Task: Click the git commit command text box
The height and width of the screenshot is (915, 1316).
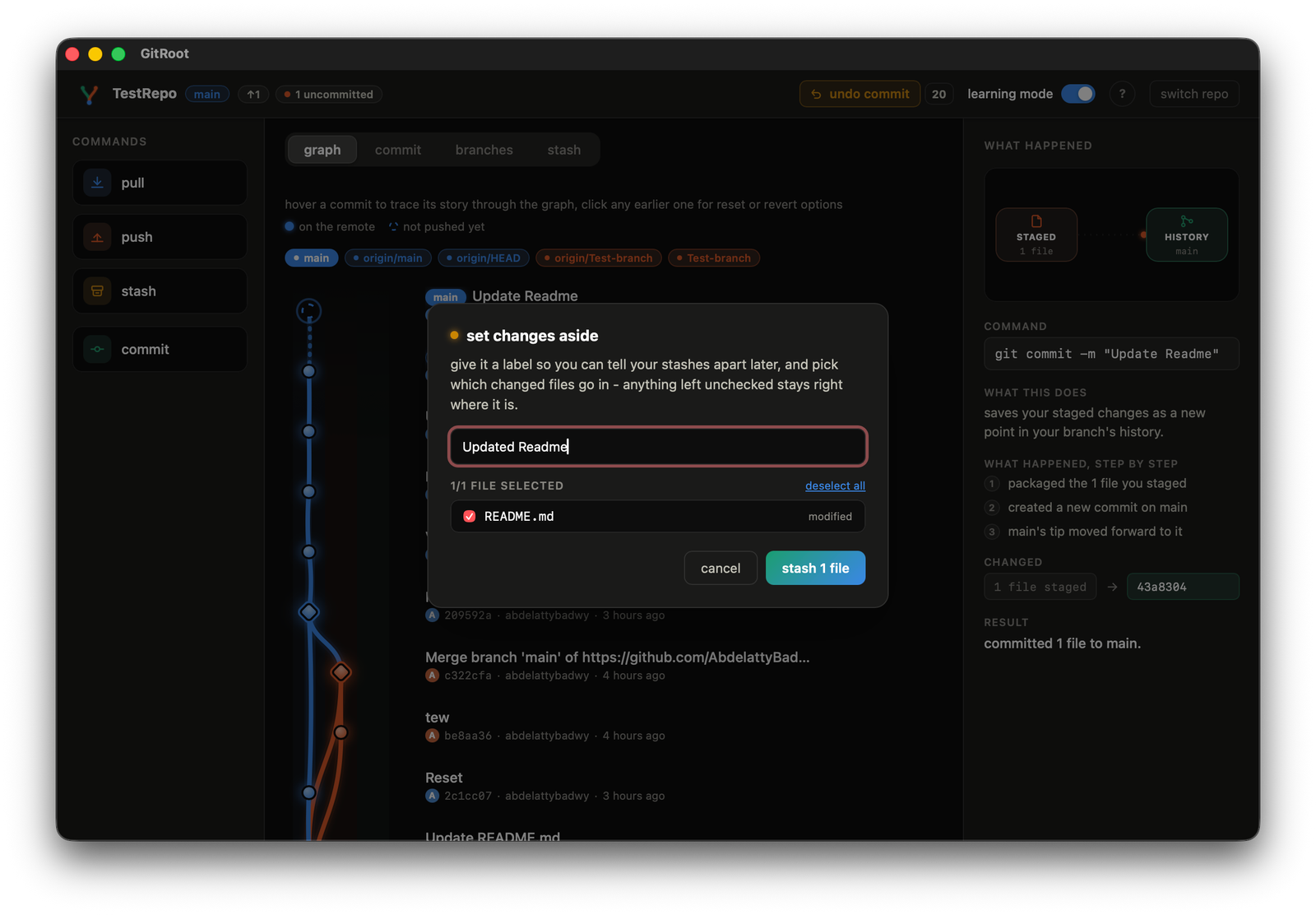Action: coord(1112,354)
